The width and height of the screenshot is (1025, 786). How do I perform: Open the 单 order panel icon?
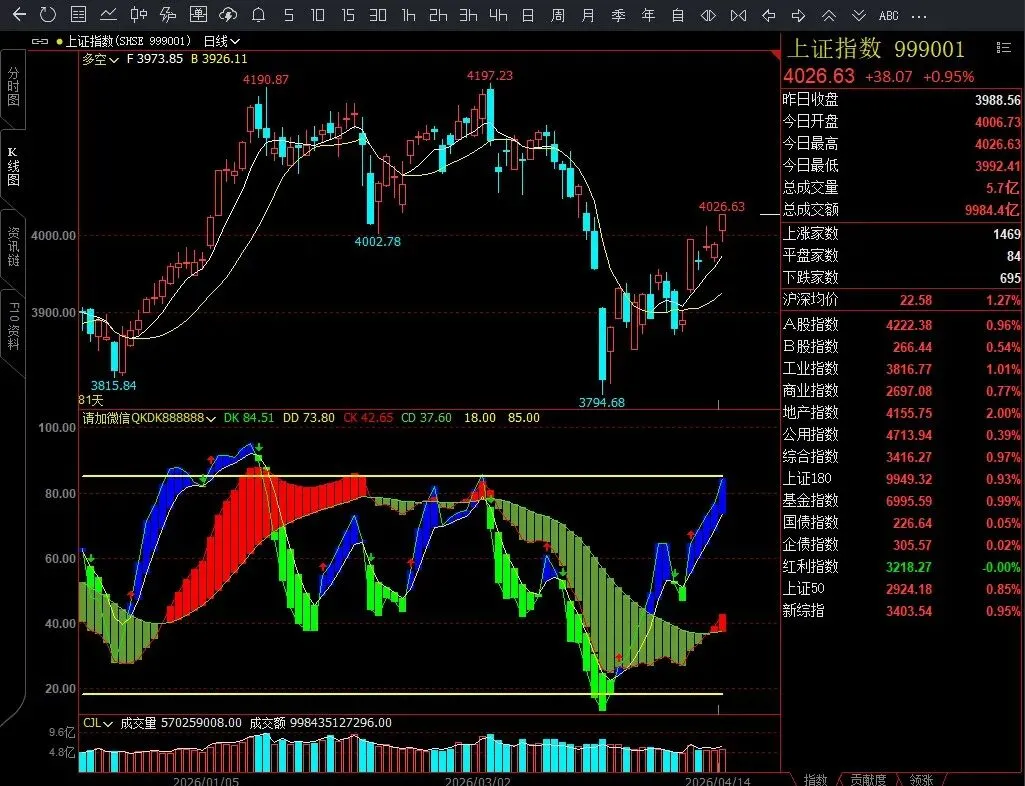[x=198, y=14]
